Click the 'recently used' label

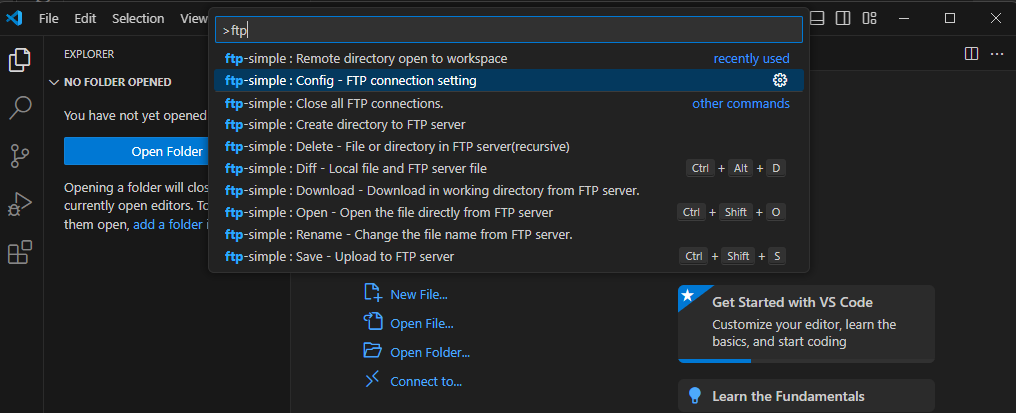(x=751, y=58)
